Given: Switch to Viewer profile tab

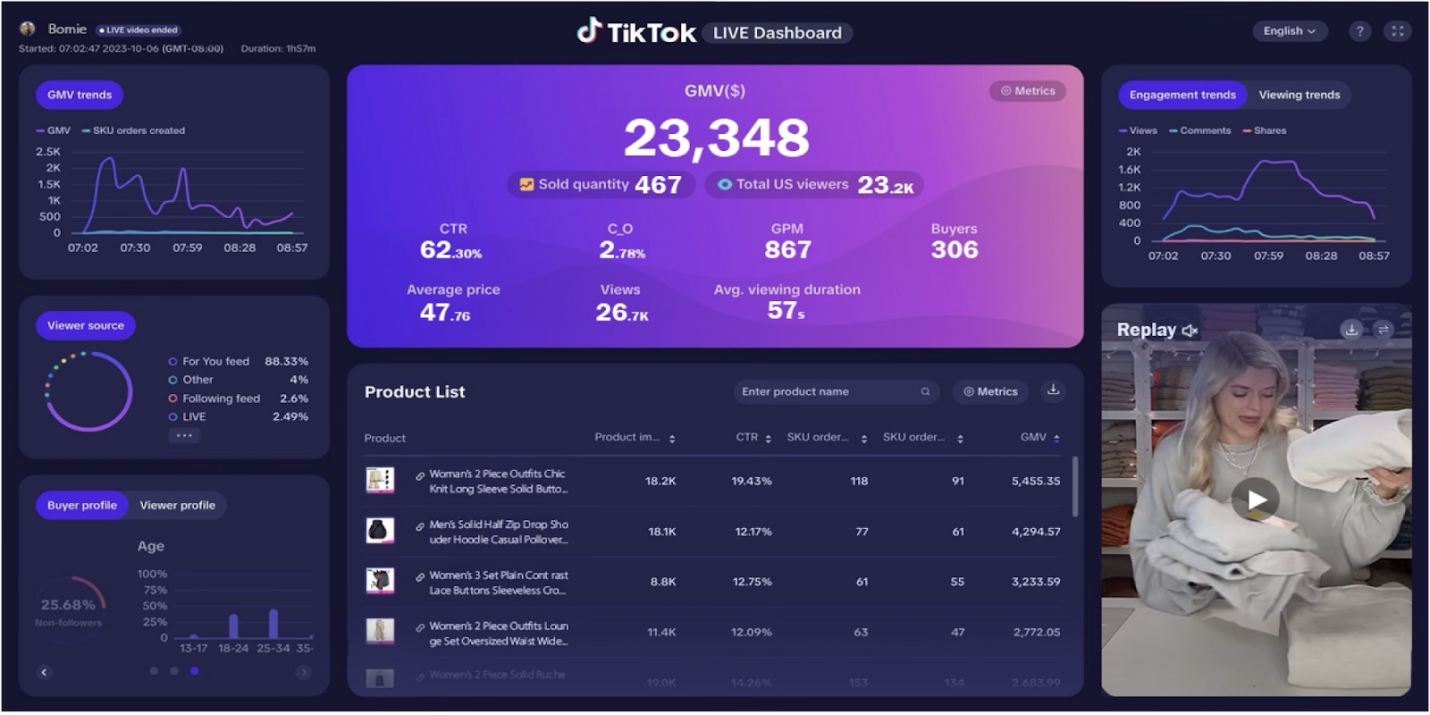Looking at the screenshot, I should click(x=177, y=505).
